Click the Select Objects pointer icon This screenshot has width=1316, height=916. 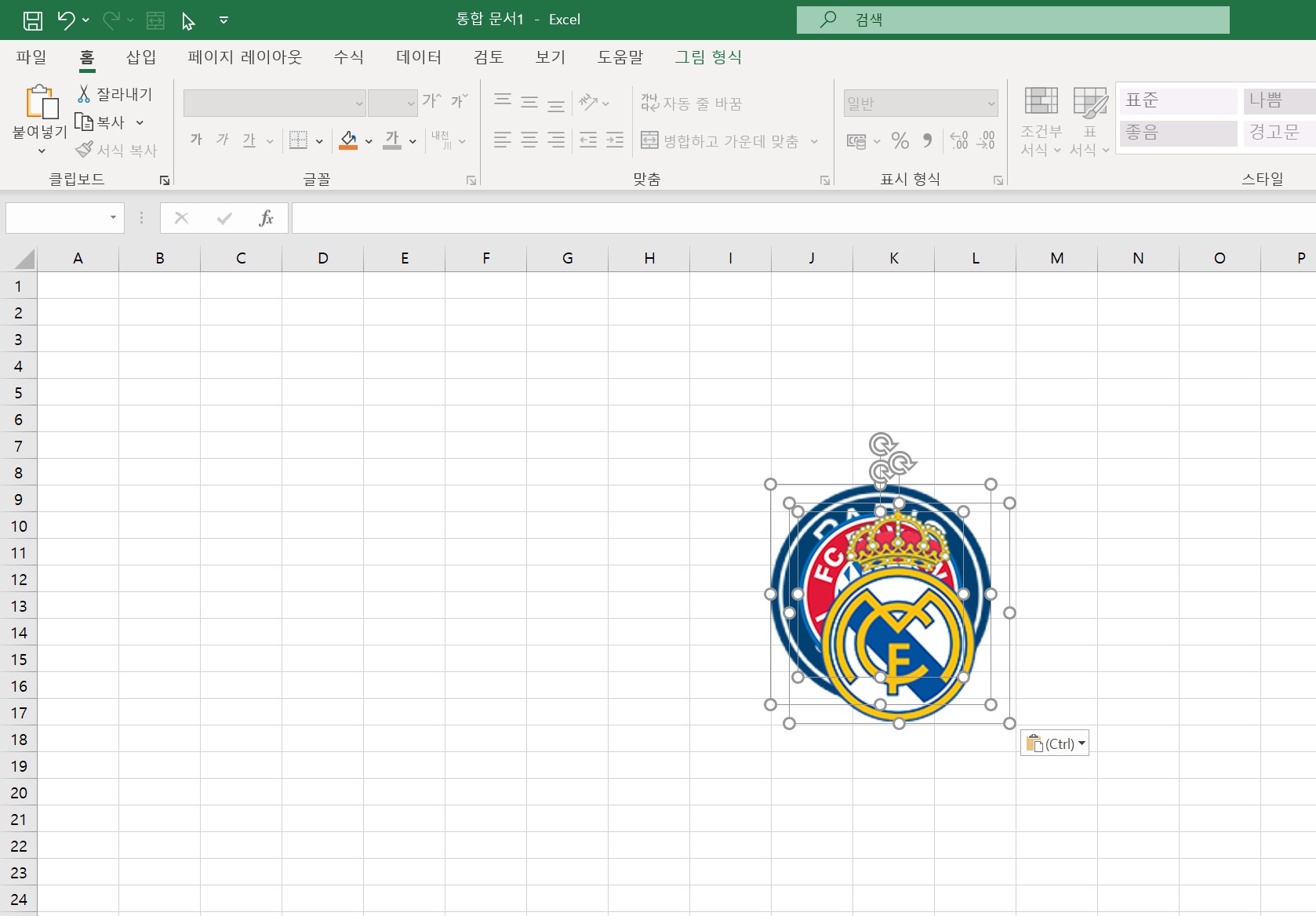pyautogui.click(x=188, y=21)
